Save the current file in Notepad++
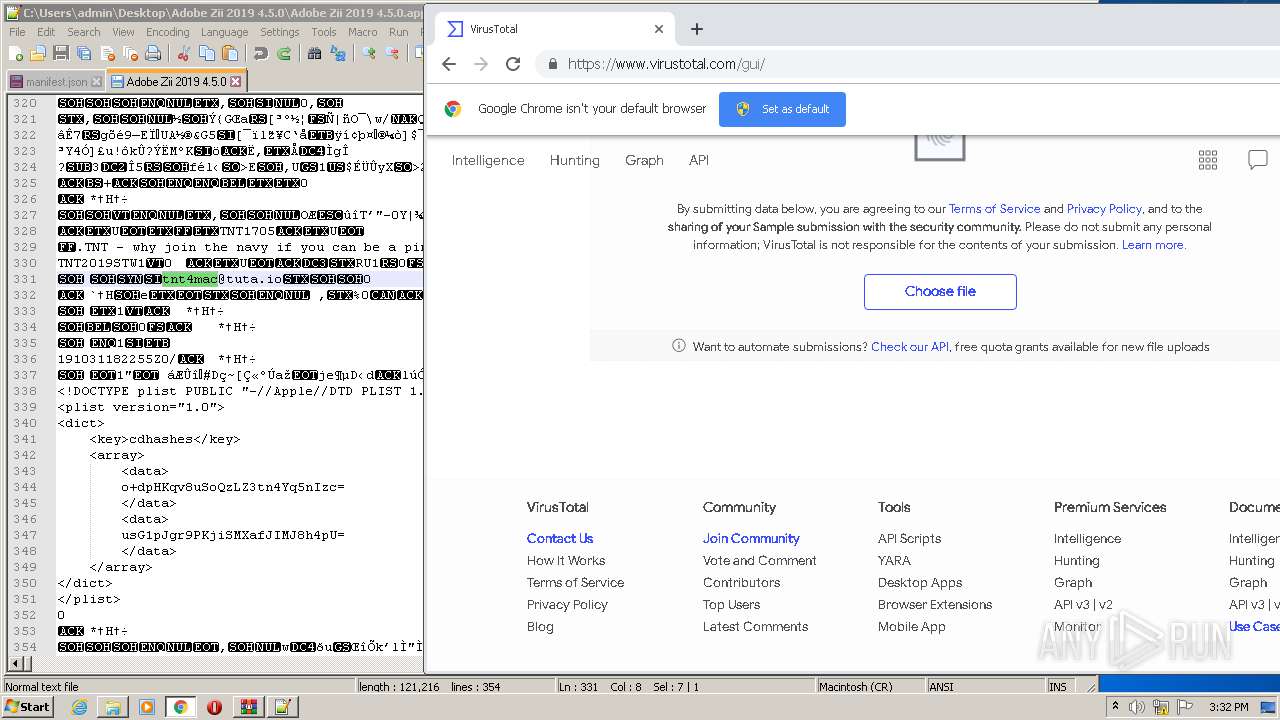This screenshot has width=1280, height=720. coord(61,53)
